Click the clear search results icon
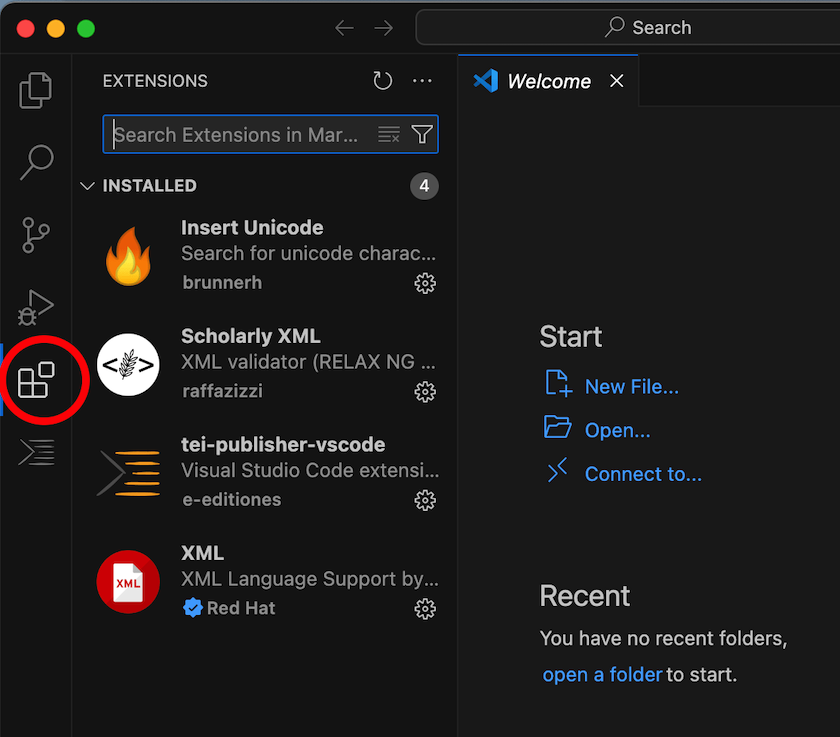Image resolution: width=840 pixels, height=737 pixels. tap(388, 133)
